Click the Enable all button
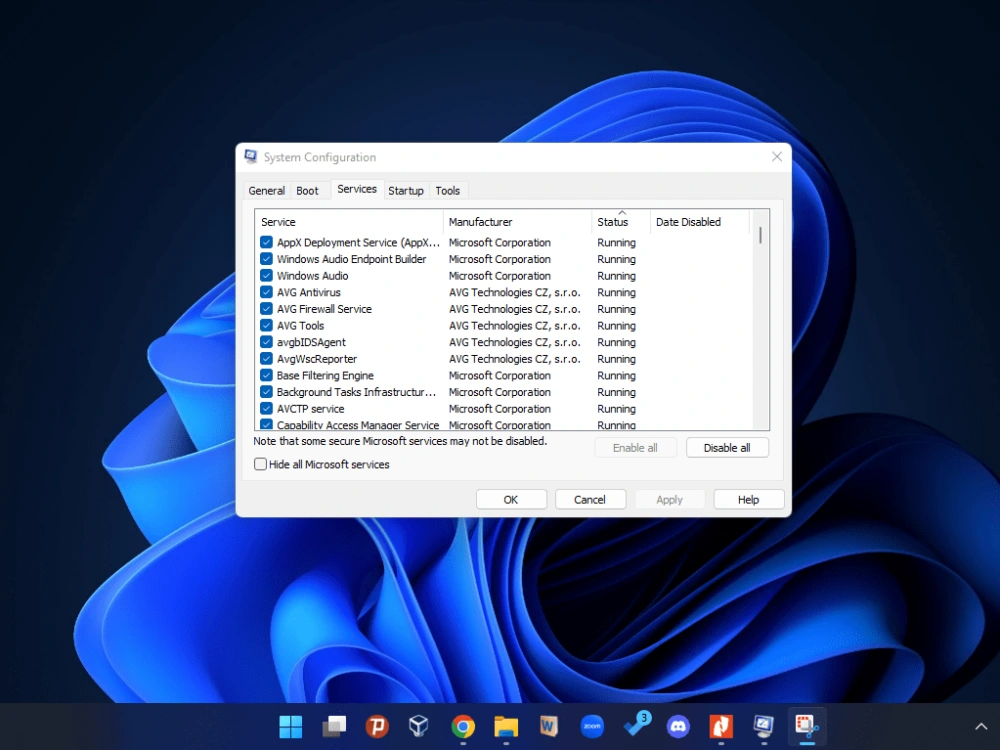 coord(635,448)
